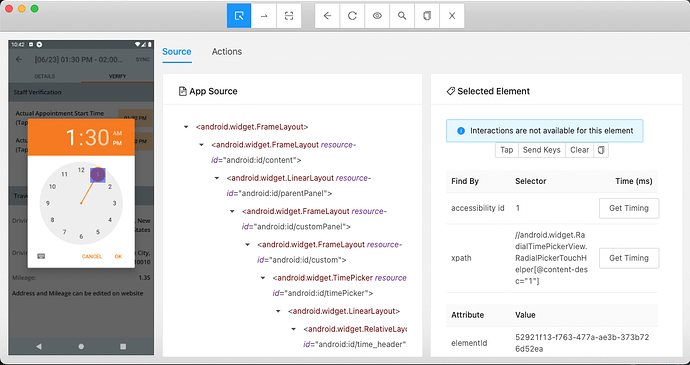Choose Tap By Coordinates toolbar icon
This screenshot has width=690, height=365.
[289, 16]
